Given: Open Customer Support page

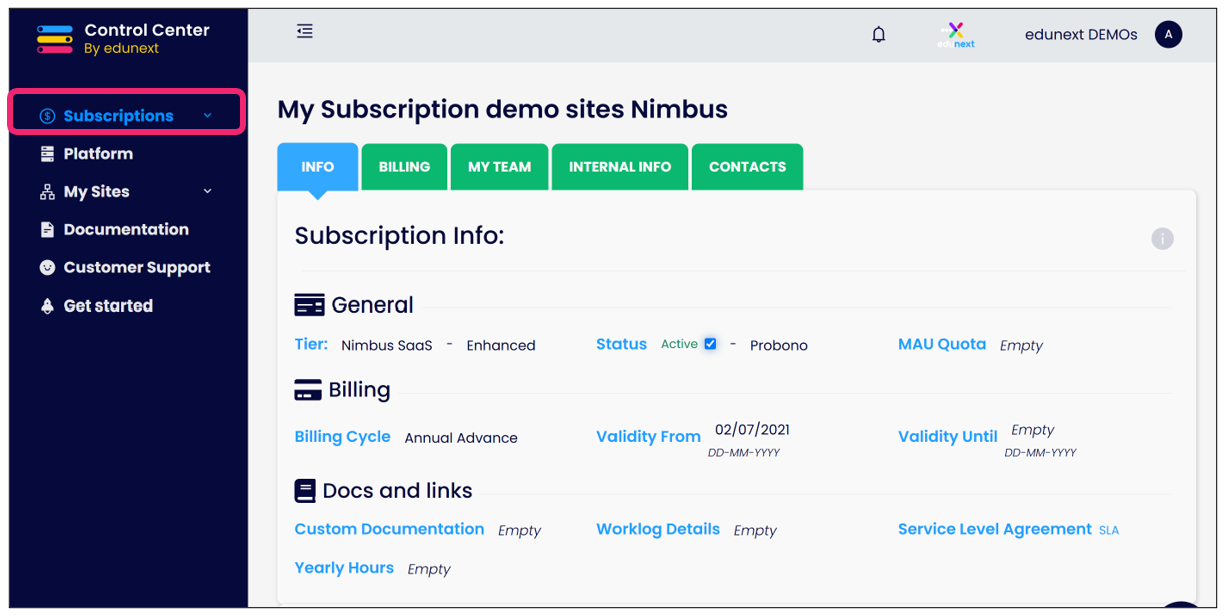Looking at the screenshot, I should (x=137, y=268).
